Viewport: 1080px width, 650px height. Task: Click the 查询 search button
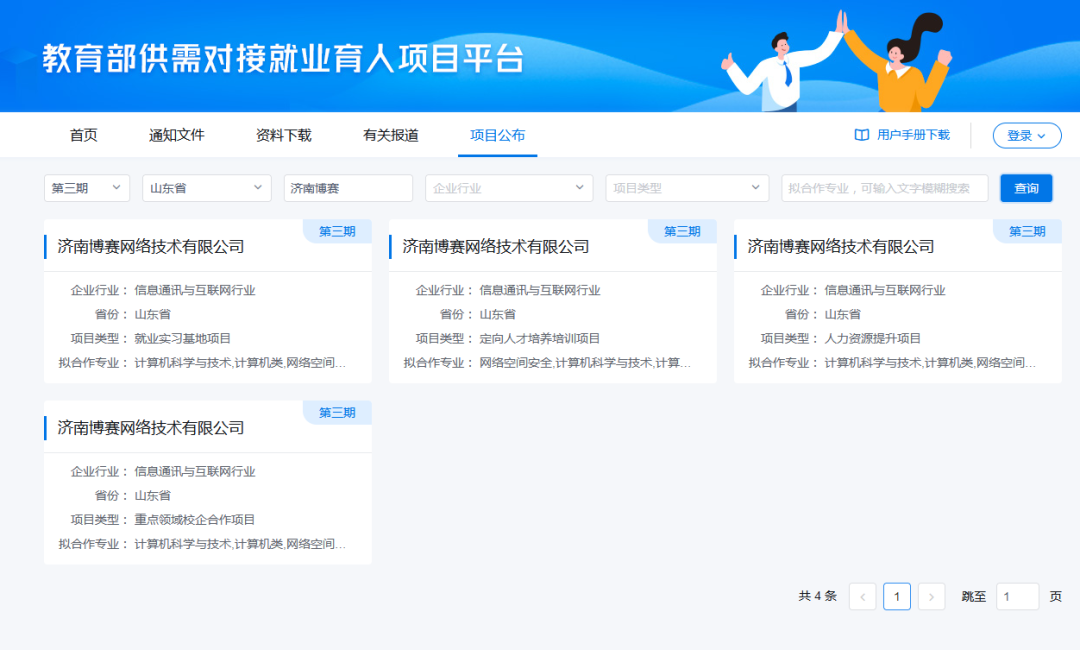[x=1027, y=188]
